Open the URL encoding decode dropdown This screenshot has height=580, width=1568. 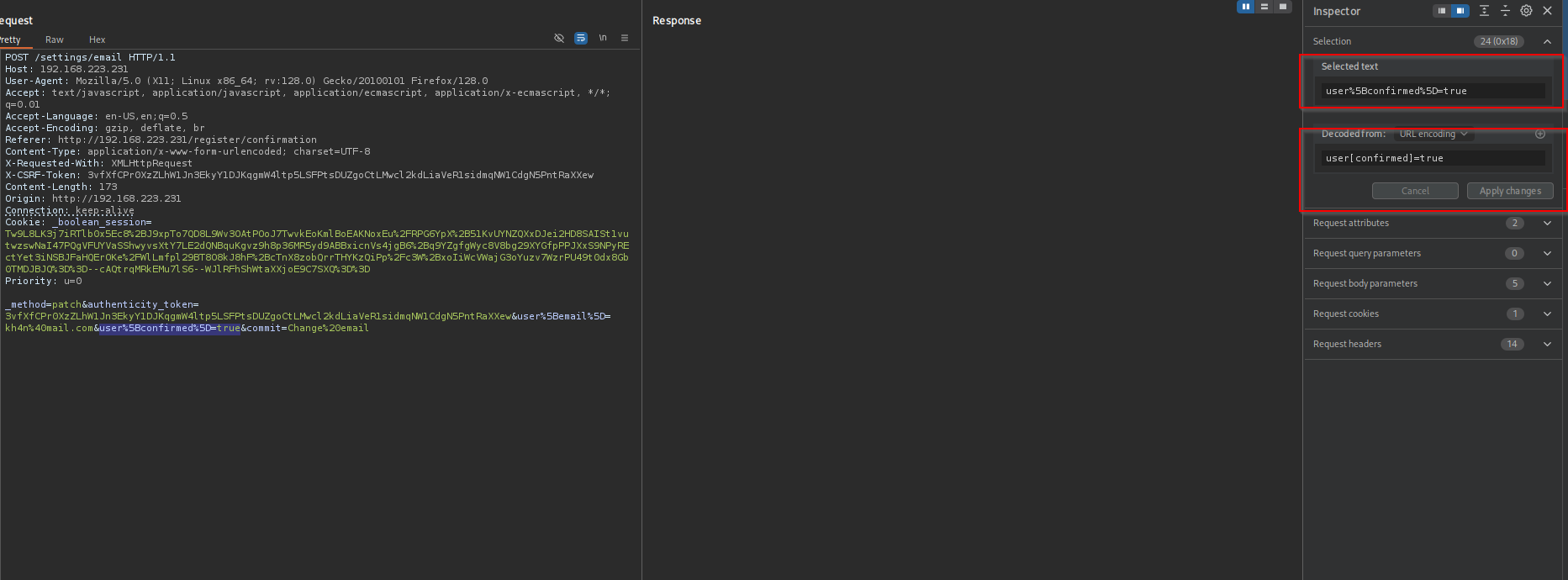point(1433,134)
